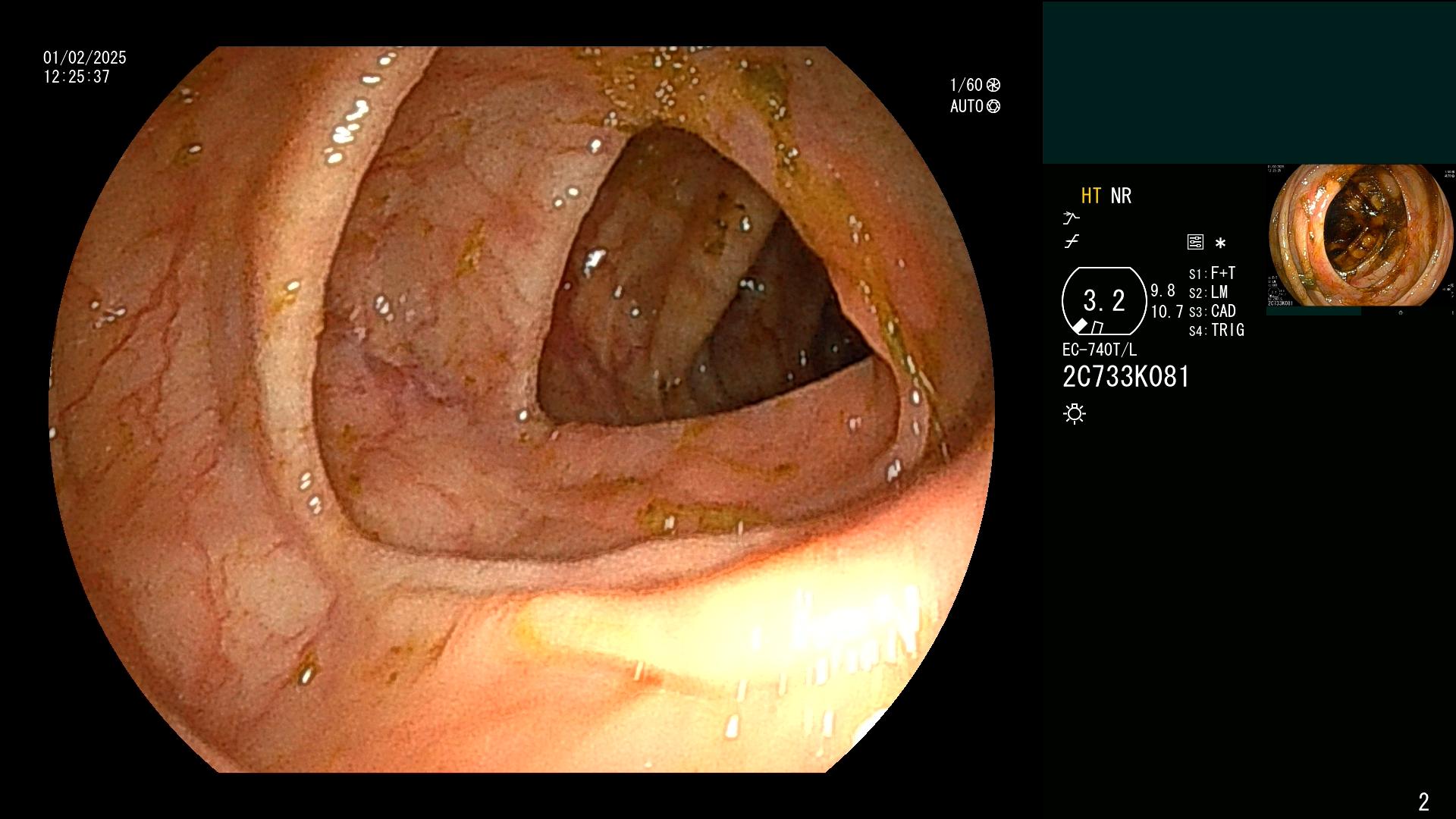Click the image counter 2
Image resolution: width=1456 pixels, height=819 pixels.
tap(1423, 802)
